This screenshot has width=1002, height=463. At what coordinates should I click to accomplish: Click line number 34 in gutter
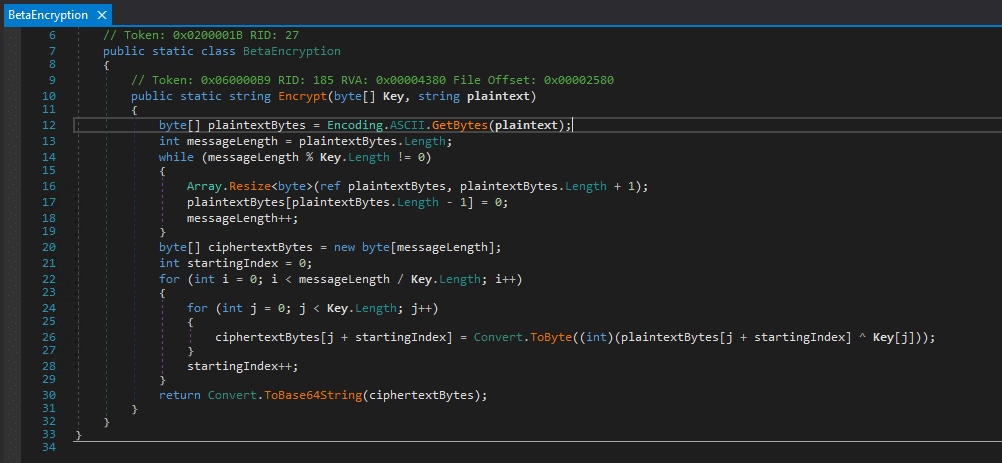click(x=49, y=448)
